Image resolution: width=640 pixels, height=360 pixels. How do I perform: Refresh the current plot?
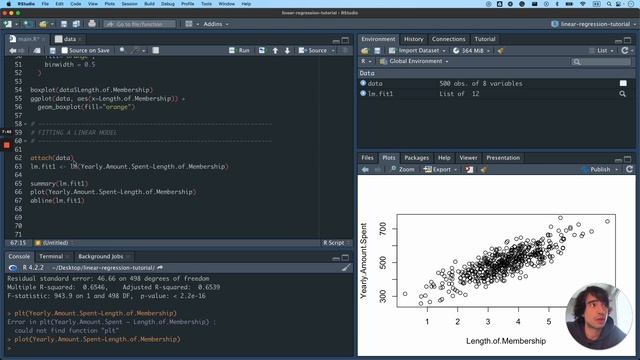coord(629,169)
